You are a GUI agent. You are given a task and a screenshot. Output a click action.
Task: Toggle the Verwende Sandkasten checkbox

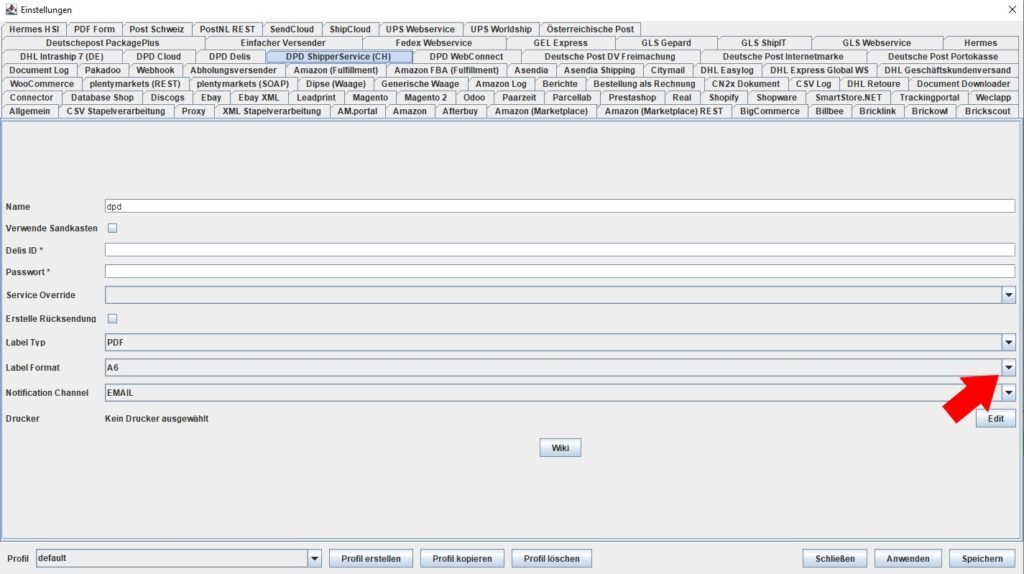[112, 228]
